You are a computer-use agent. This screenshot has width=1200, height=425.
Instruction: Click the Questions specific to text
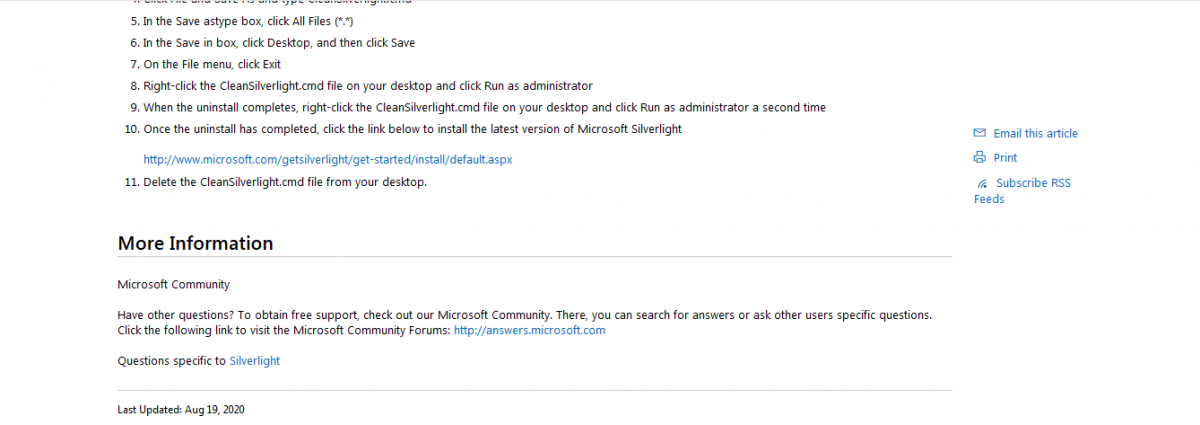coord(172,361)
